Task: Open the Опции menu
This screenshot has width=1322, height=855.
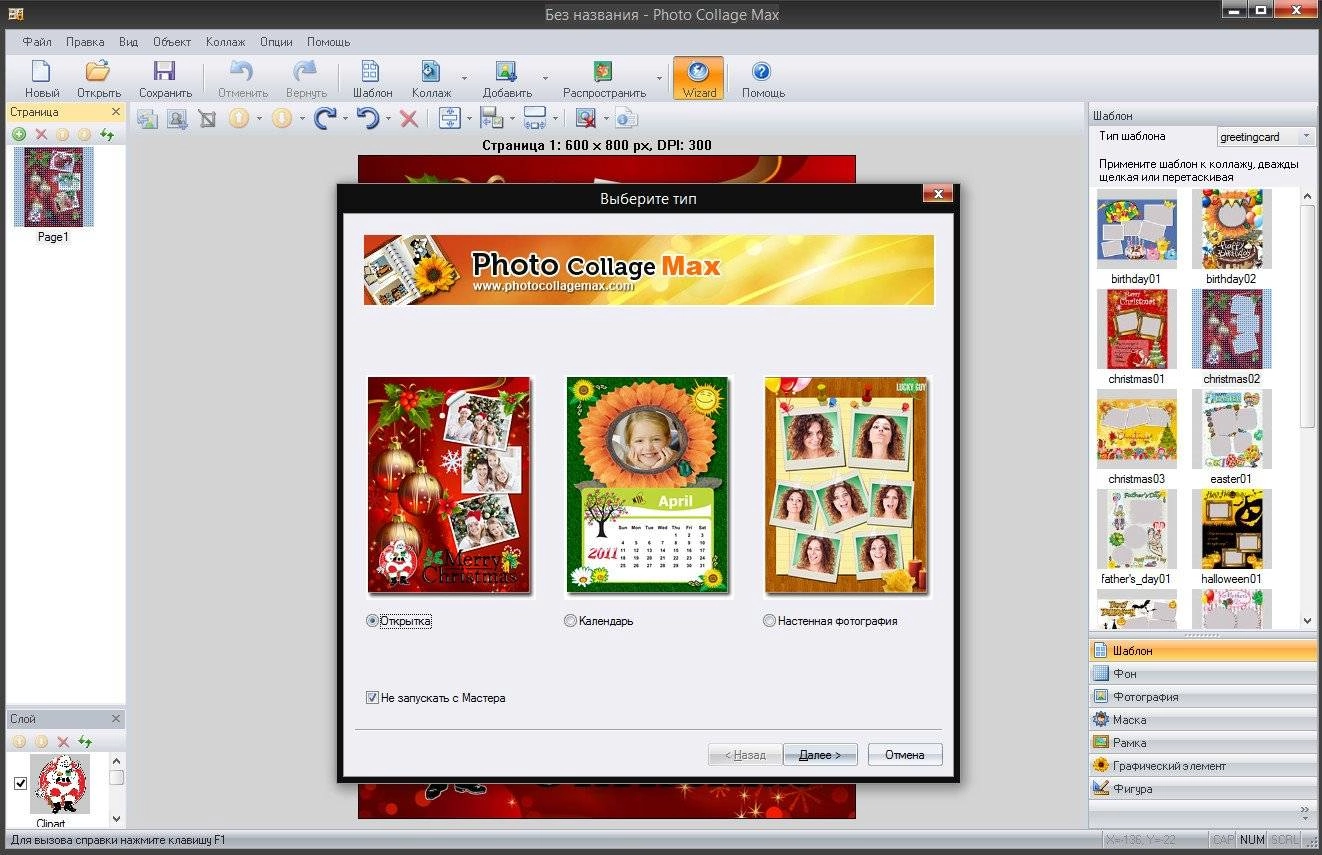Action: pyautogui.click(x=276, y=42)
